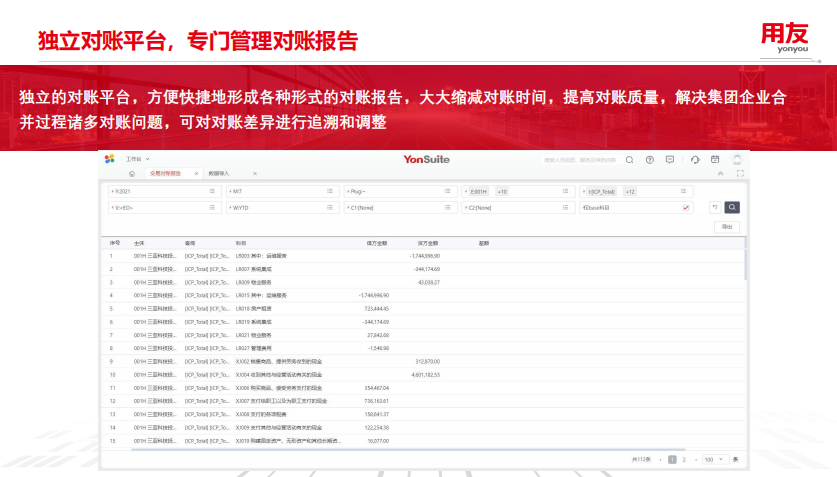Open the Plug:~ dimension selector list
837x477 pixels.
coord(448,191)
